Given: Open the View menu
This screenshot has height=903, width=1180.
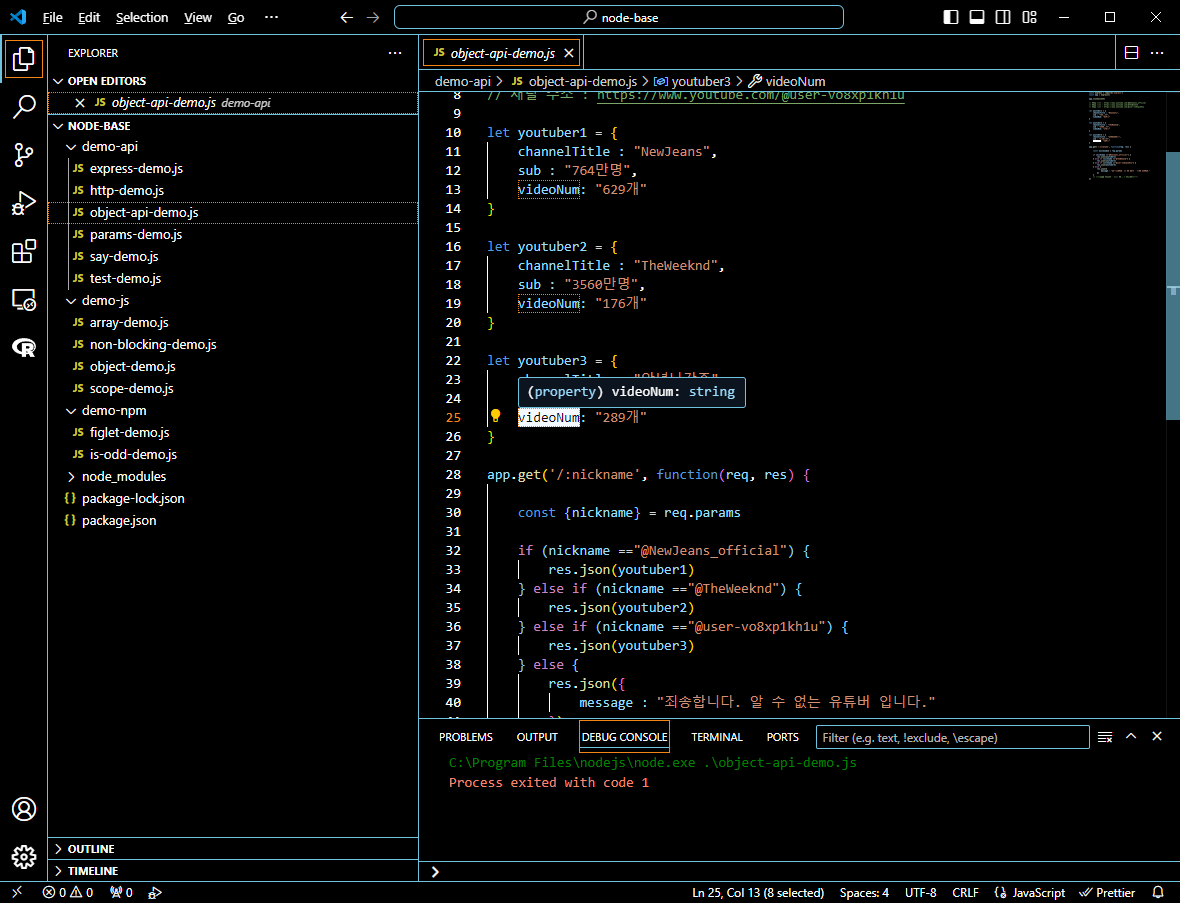Looking at the screenshot, I should click(x=198, y=17).
